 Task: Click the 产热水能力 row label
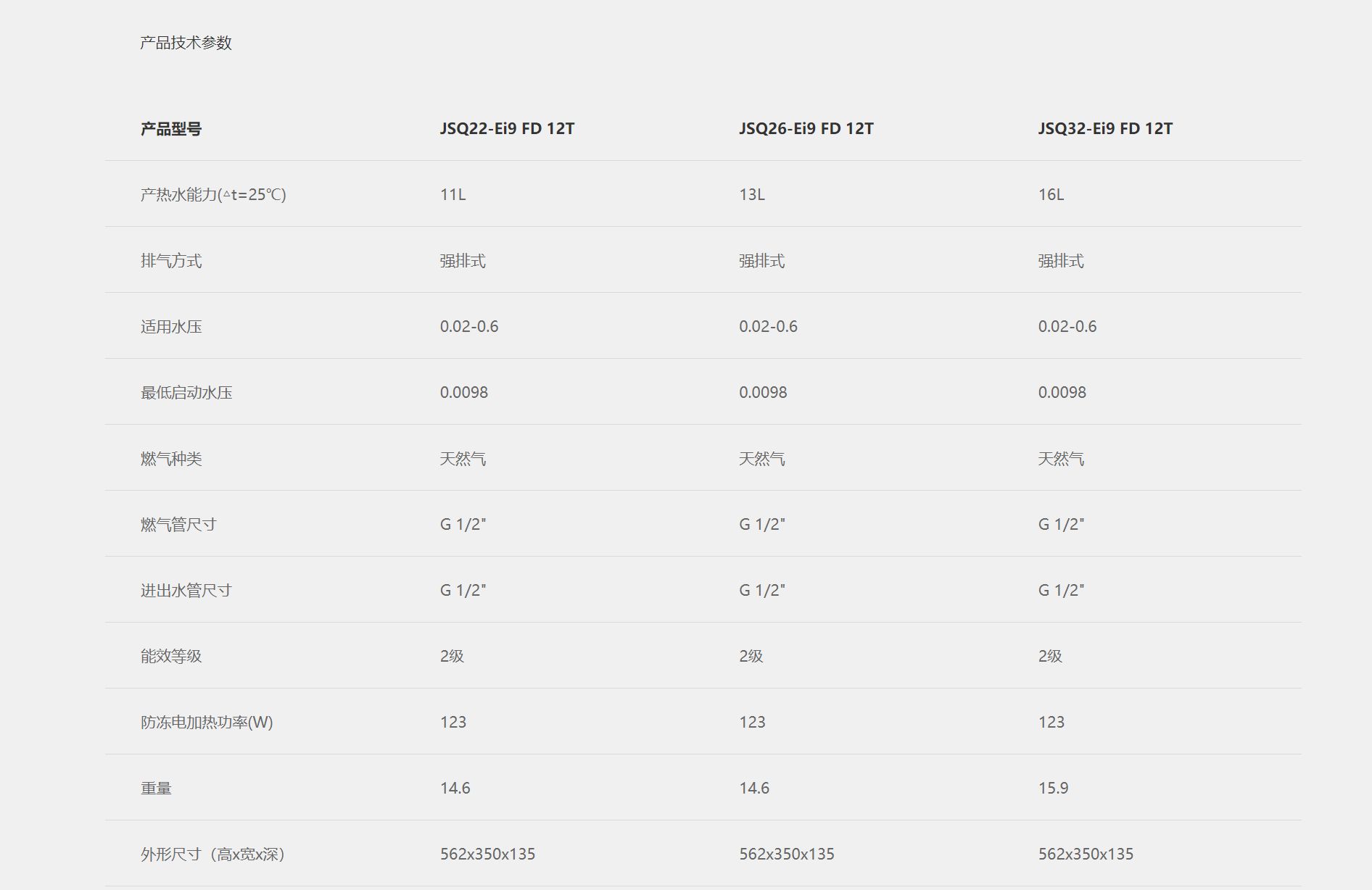click(213, 194)
